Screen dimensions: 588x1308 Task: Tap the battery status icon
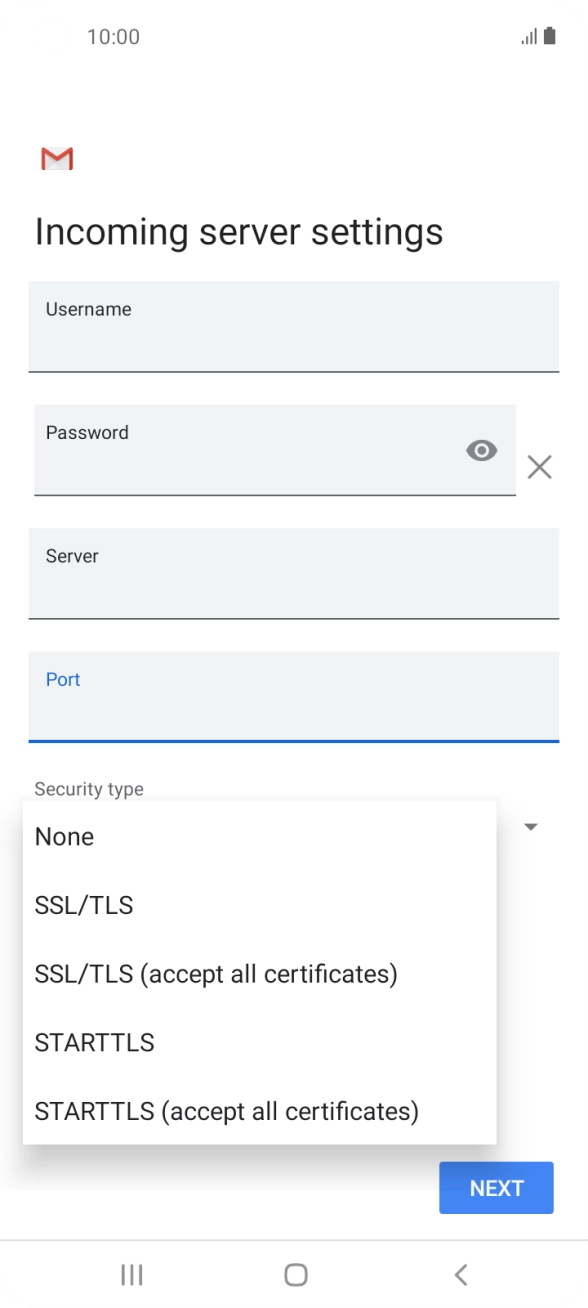(550, 37)
